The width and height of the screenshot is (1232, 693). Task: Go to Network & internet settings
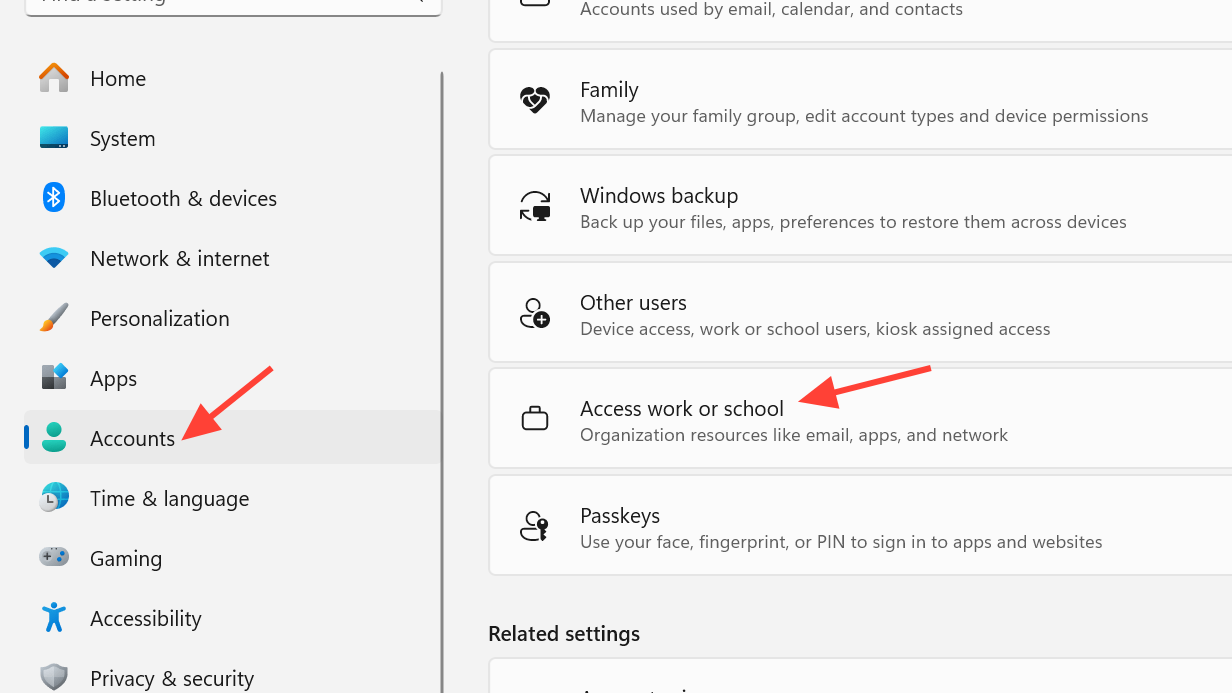click(x=179, y=258)
